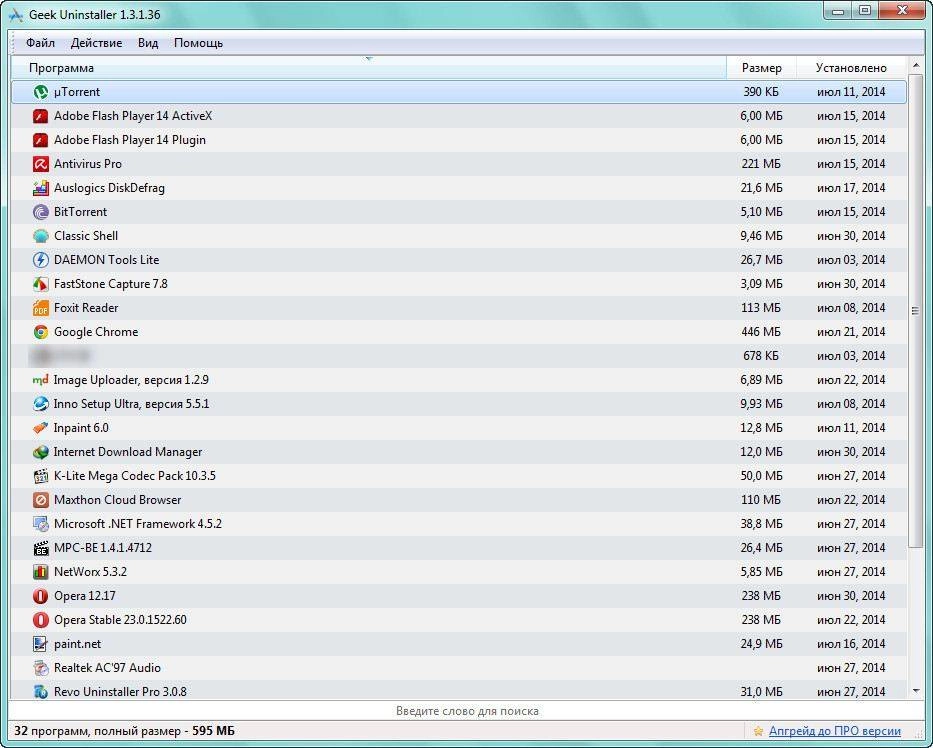Click '678 КБ' size of blurred entry
Viewport: 933px width, 748px height.
[761, 356]
